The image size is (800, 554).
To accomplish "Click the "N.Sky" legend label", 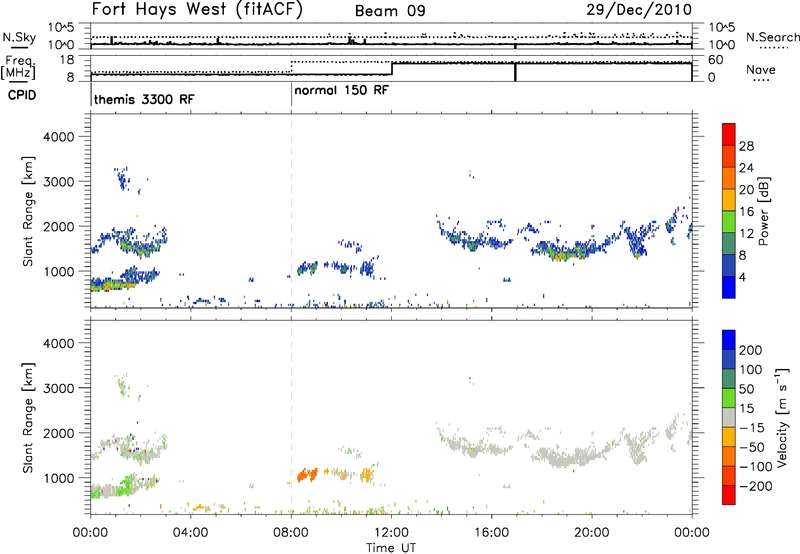I will tap(19, 37).
